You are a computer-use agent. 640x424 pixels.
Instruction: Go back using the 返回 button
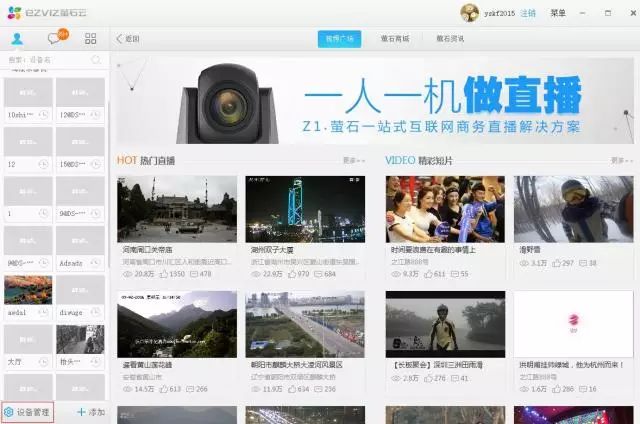(127, 39)
